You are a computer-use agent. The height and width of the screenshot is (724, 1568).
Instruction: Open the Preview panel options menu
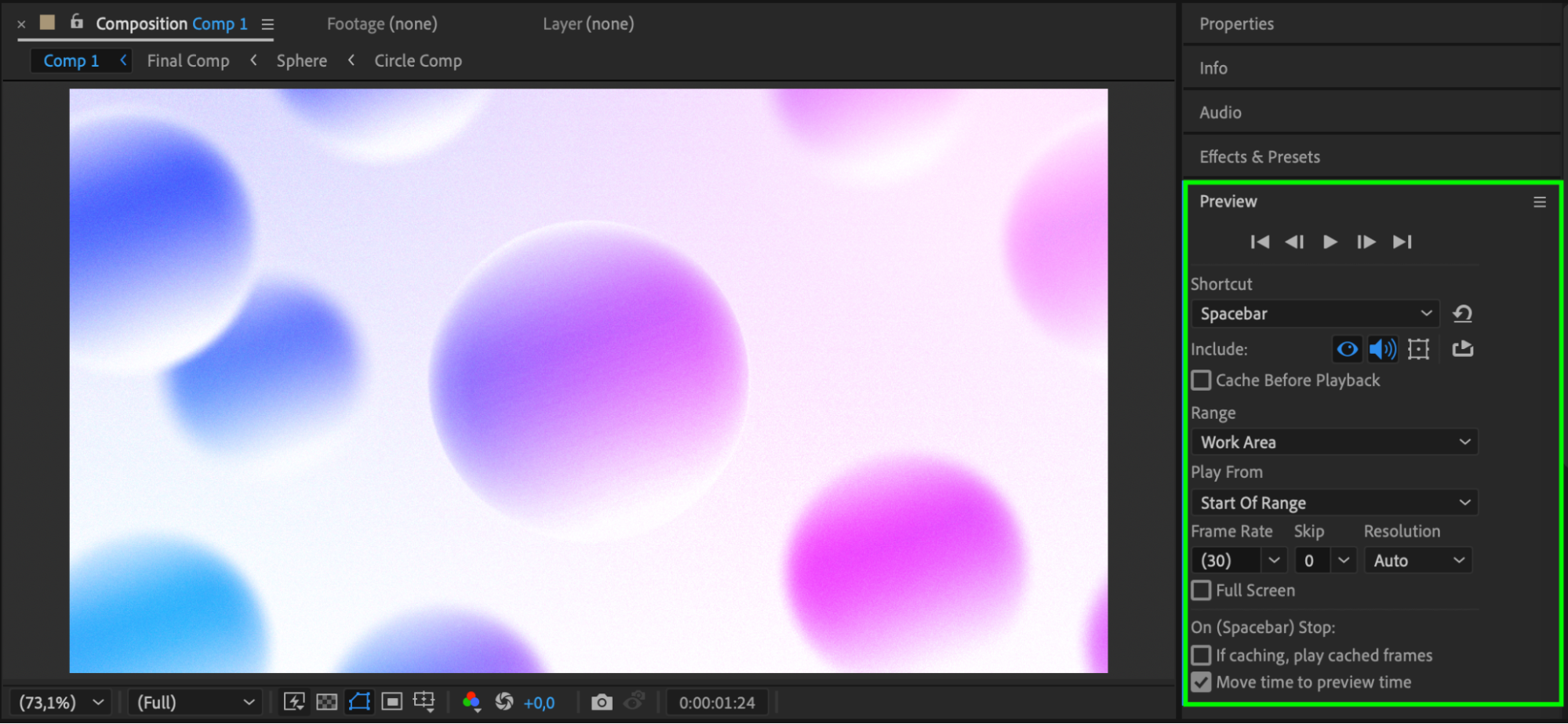click(x=1540, y=202)
